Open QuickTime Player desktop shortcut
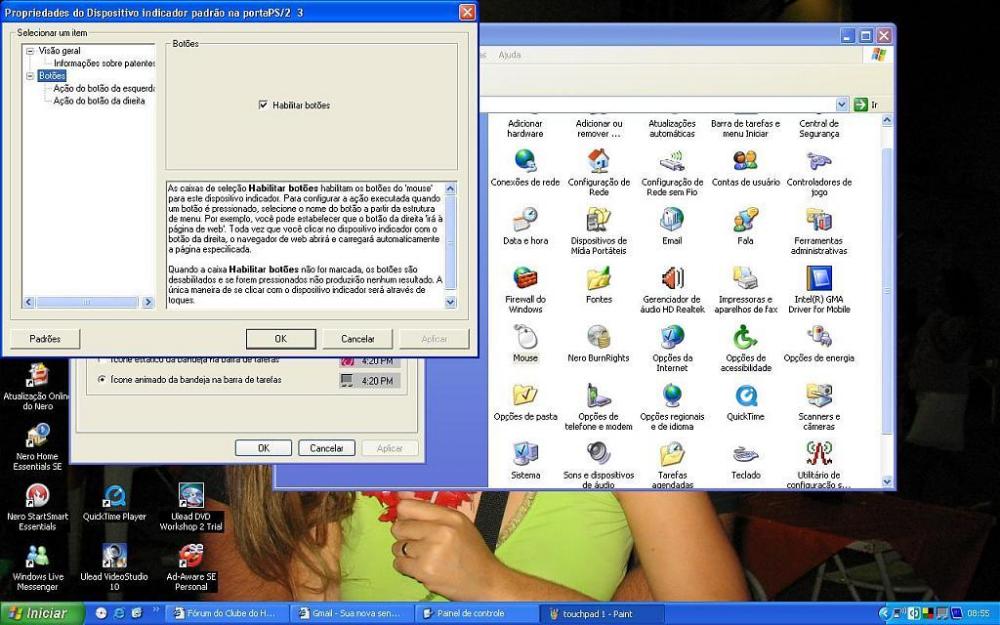The width and height of the screenshot is (1000, 625). [x=114, y=497]
